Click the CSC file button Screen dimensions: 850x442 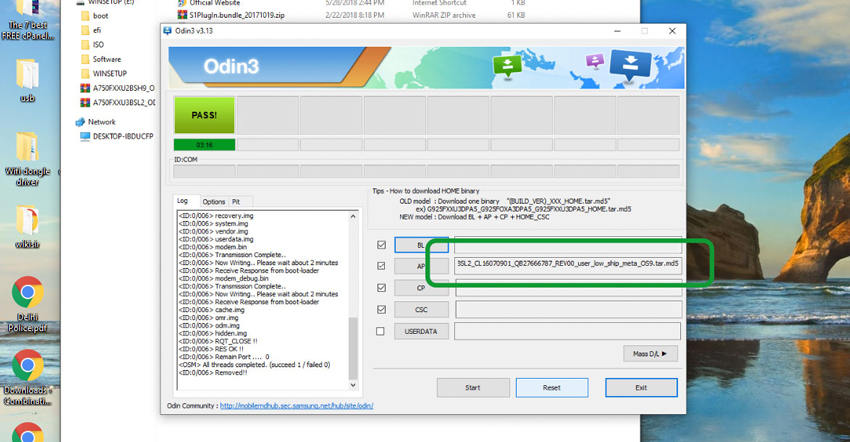(421, 310)
